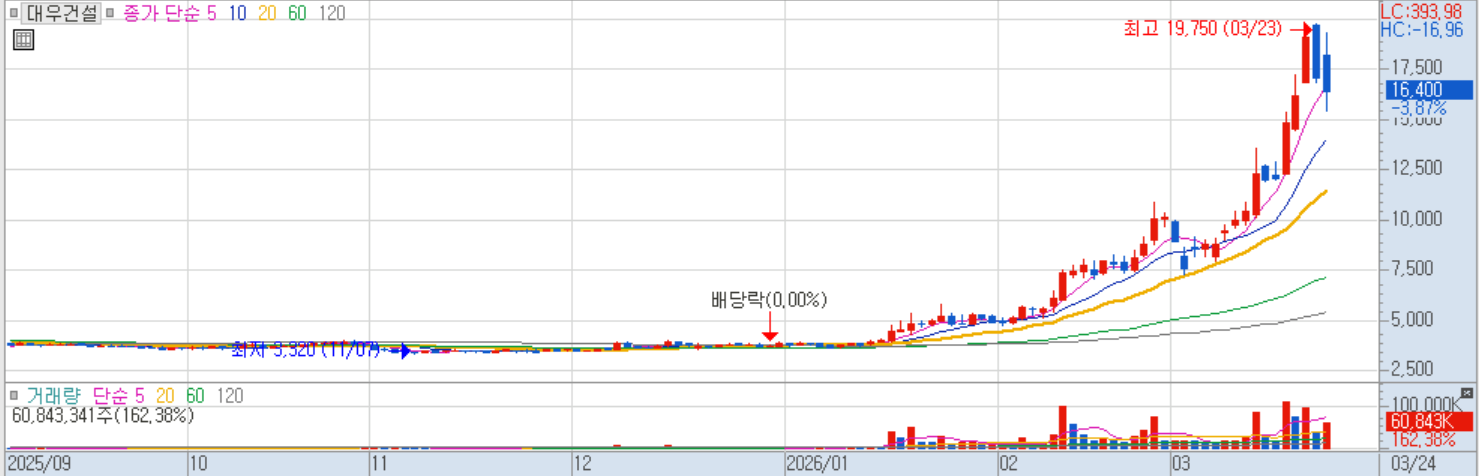Click the square marker before 거래량
The height and width of the screenshot is (476, 1479).
point(13,396)
